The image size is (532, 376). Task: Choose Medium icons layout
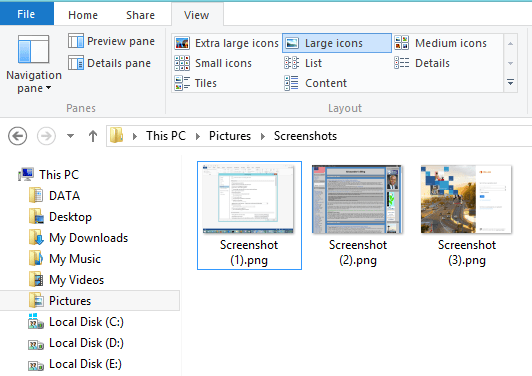441,43
